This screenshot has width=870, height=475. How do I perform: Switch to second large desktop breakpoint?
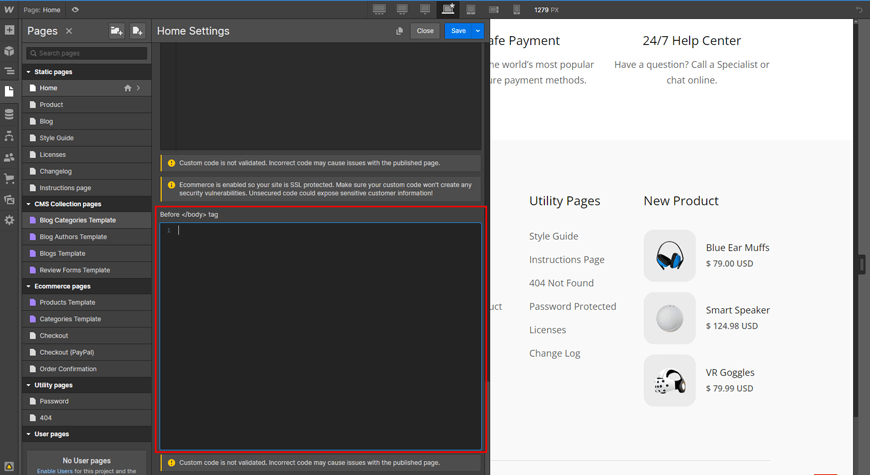coord(402,9)
